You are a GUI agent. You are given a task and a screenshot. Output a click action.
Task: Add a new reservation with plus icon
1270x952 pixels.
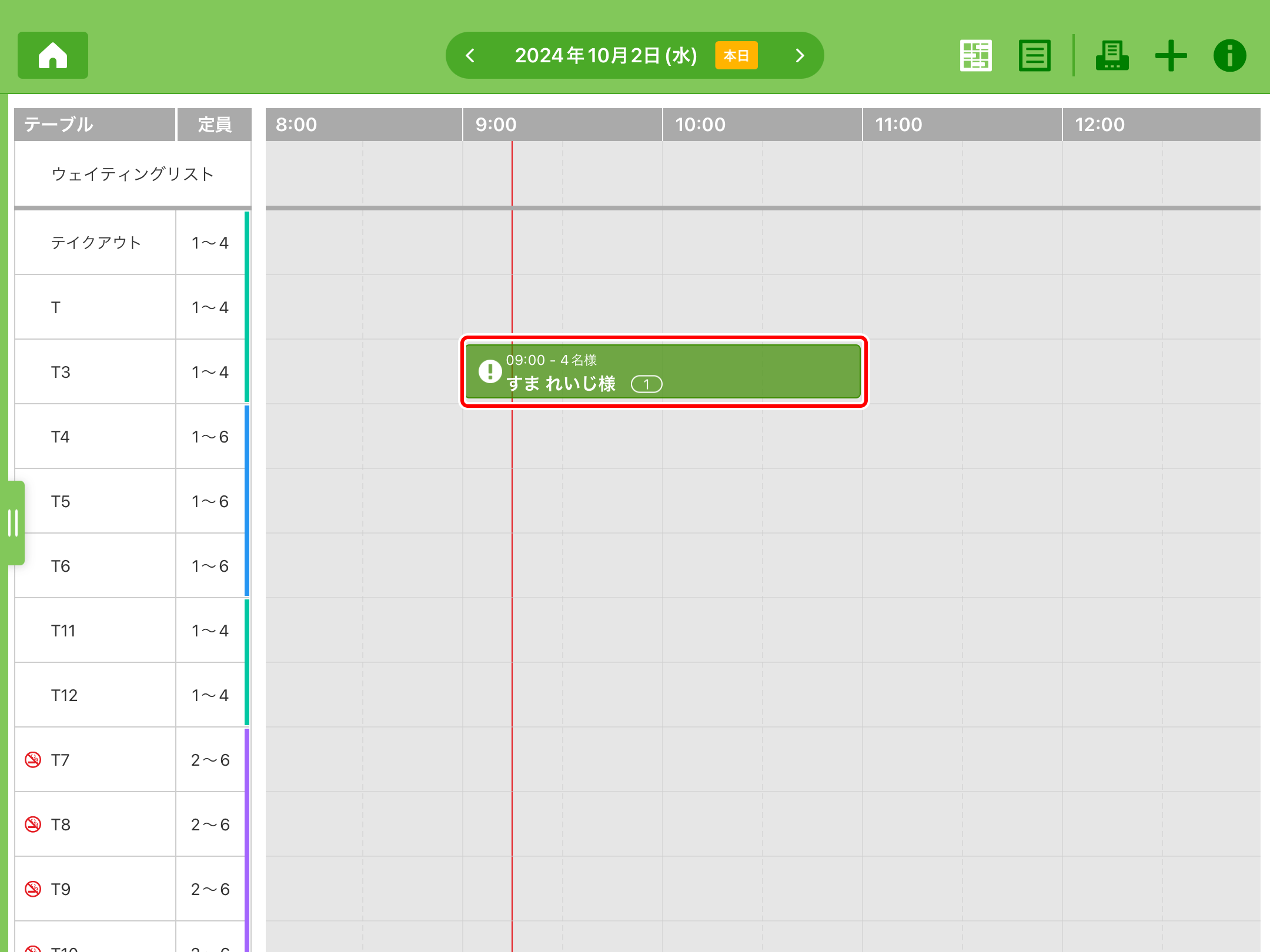coord(1171,55)
